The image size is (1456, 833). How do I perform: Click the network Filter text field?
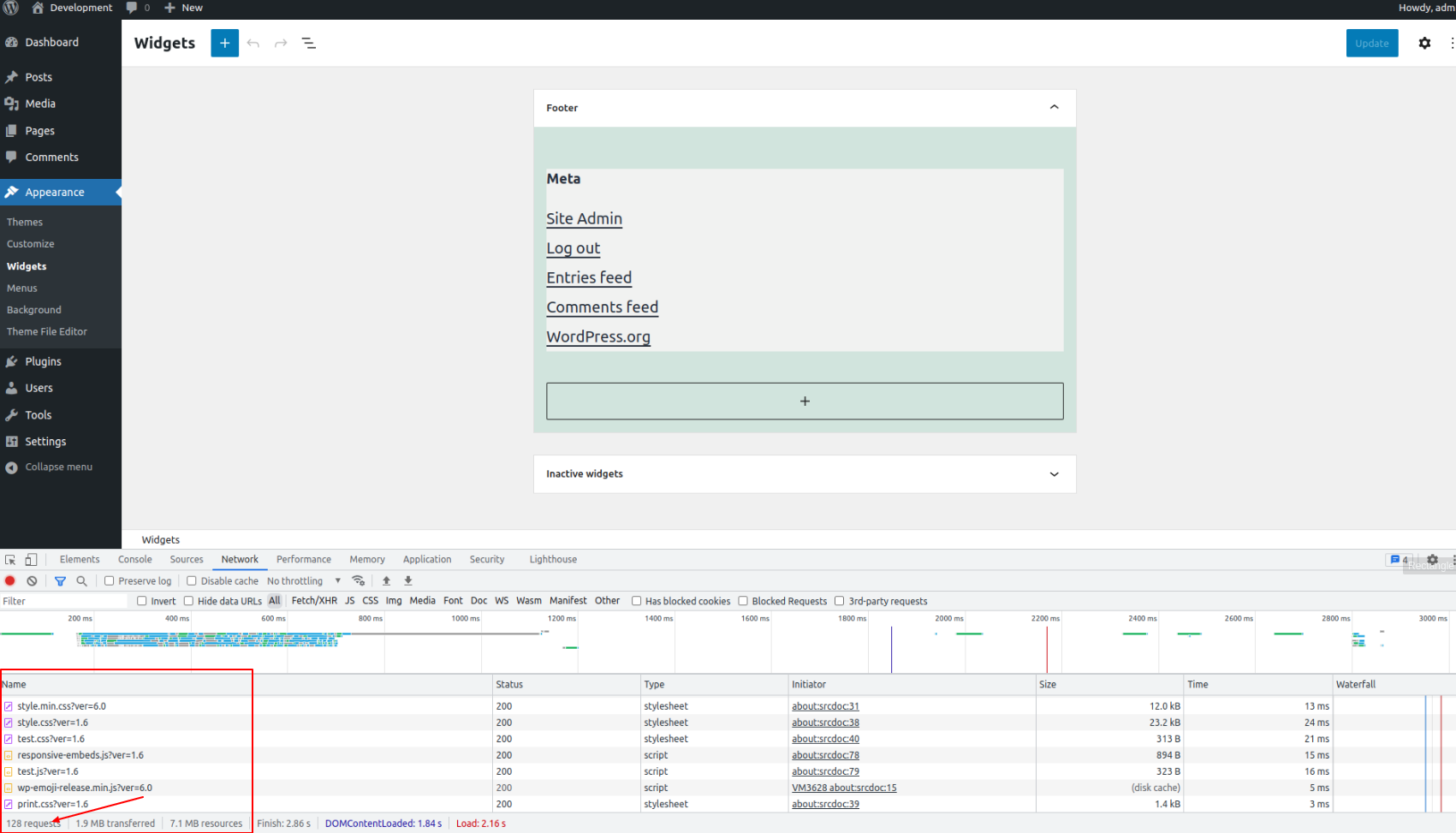pyautogui.click(x=64, y=601)
